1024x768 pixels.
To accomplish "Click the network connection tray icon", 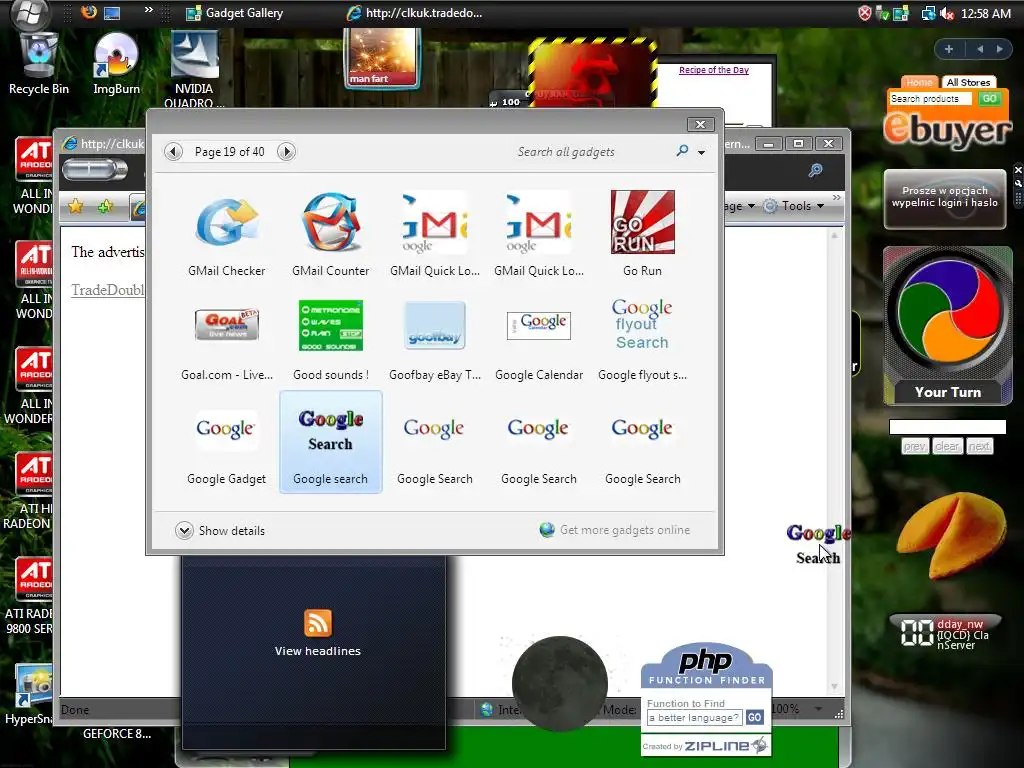I will click(927, 13).
